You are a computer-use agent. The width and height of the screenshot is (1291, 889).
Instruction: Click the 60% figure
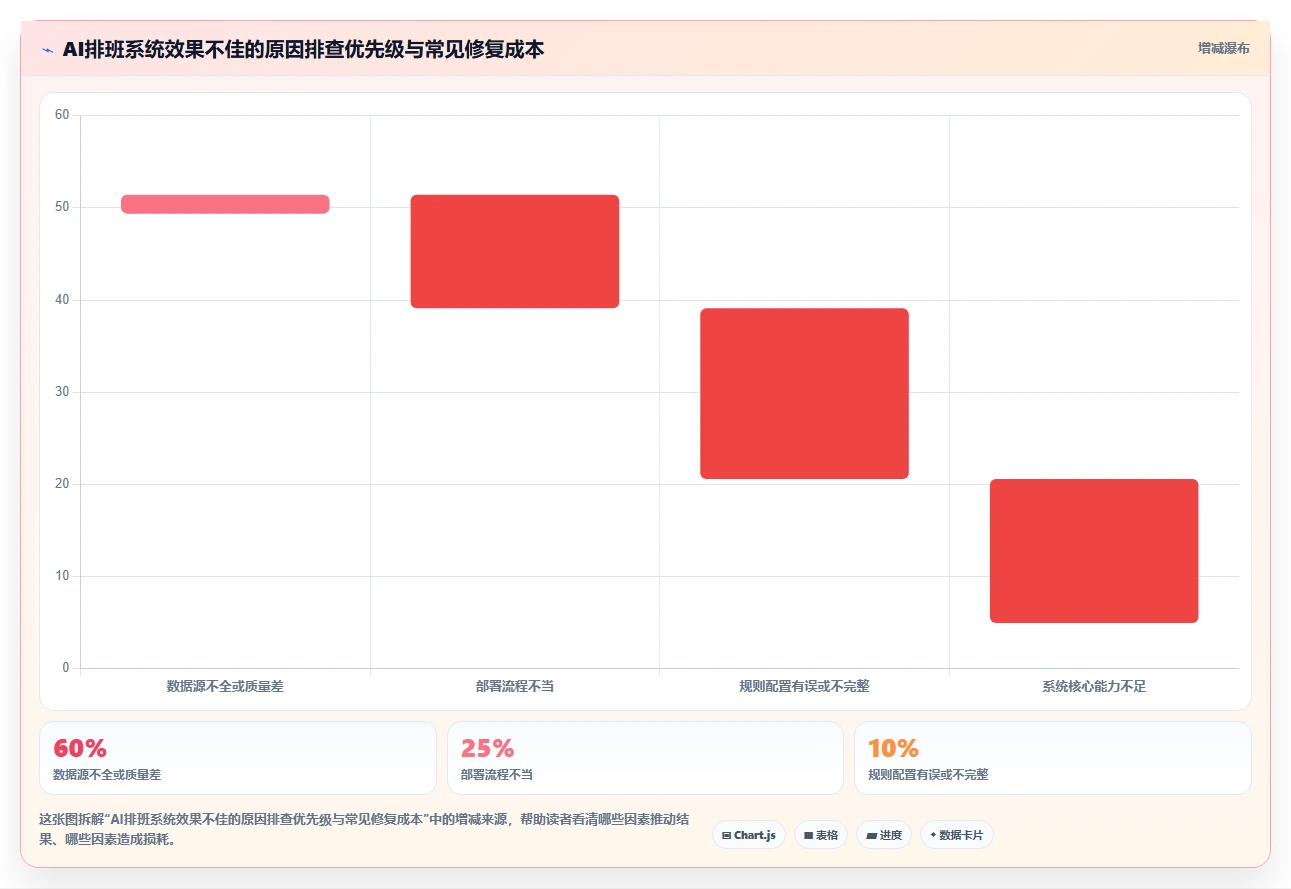point(80,748)
